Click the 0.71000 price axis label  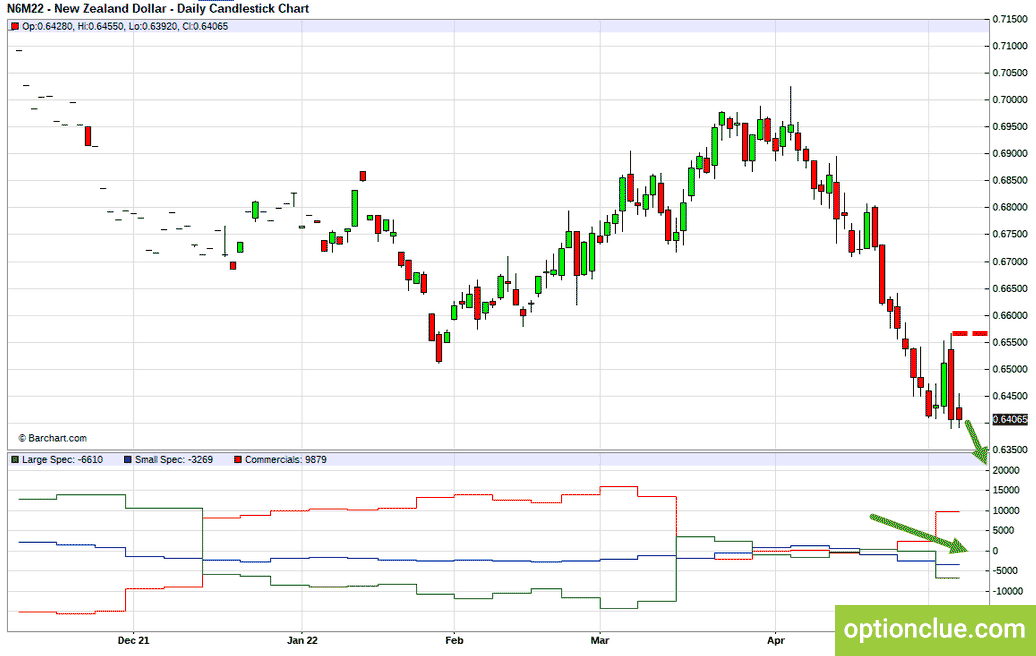(1010, 46)
